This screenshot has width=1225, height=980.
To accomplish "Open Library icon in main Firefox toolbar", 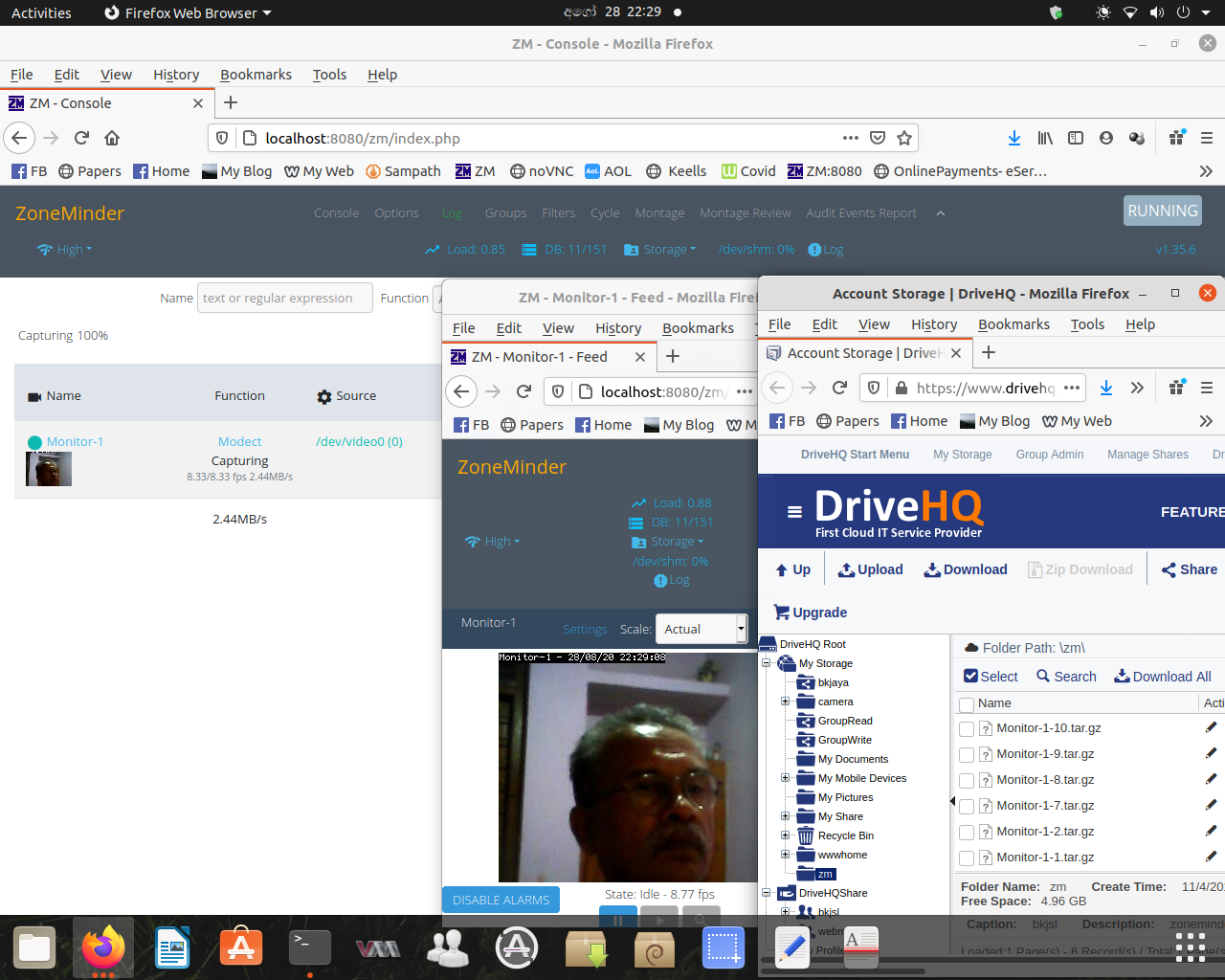I will (x=1045, y=138).
